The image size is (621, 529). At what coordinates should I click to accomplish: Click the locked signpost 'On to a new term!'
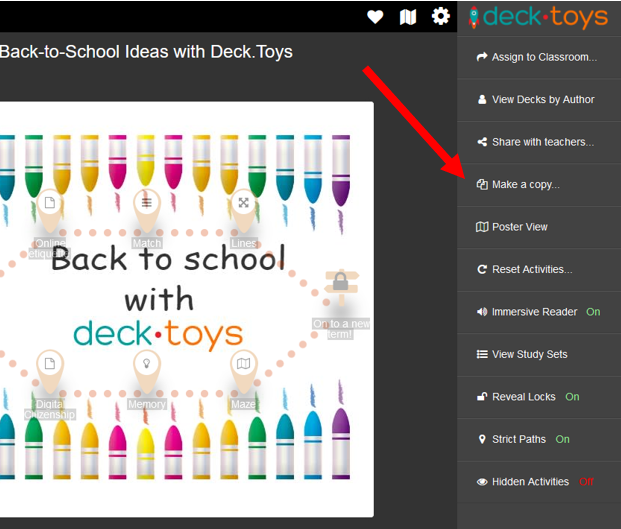[x=341, y=287]
